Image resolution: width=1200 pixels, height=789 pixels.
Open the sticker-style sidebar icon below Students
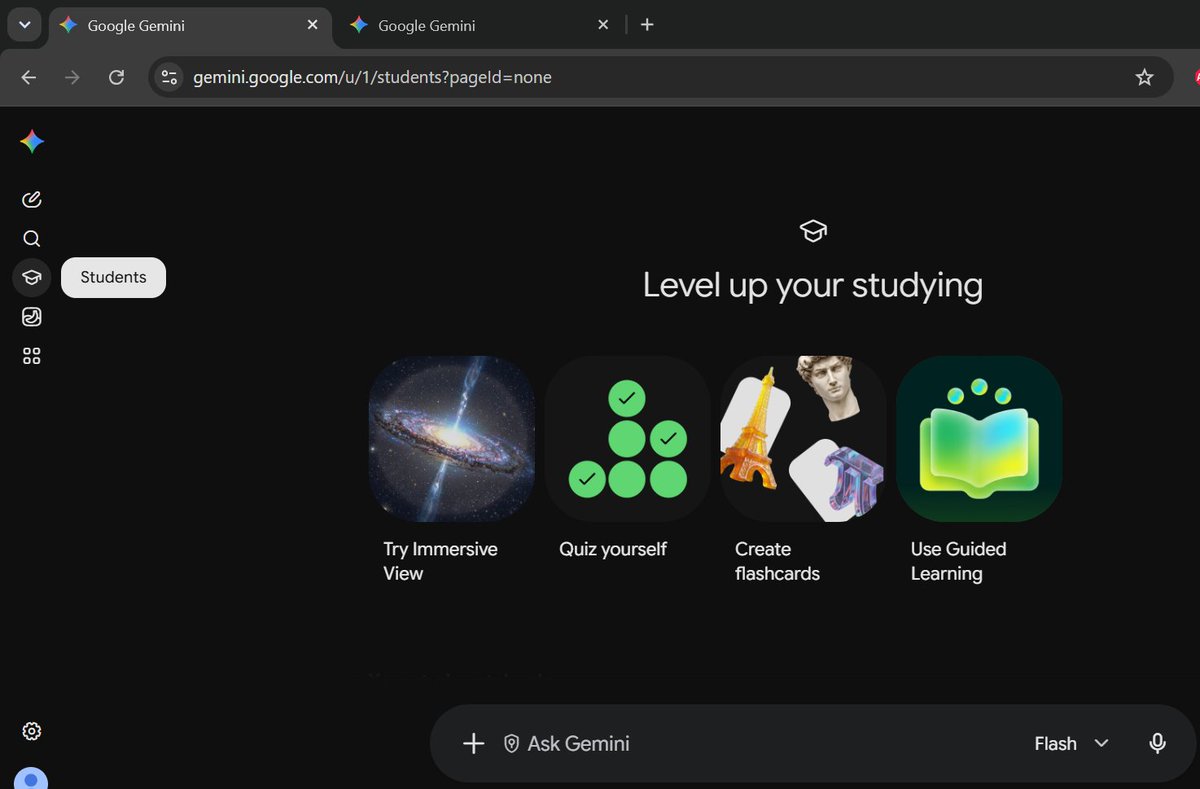[32, 317]
